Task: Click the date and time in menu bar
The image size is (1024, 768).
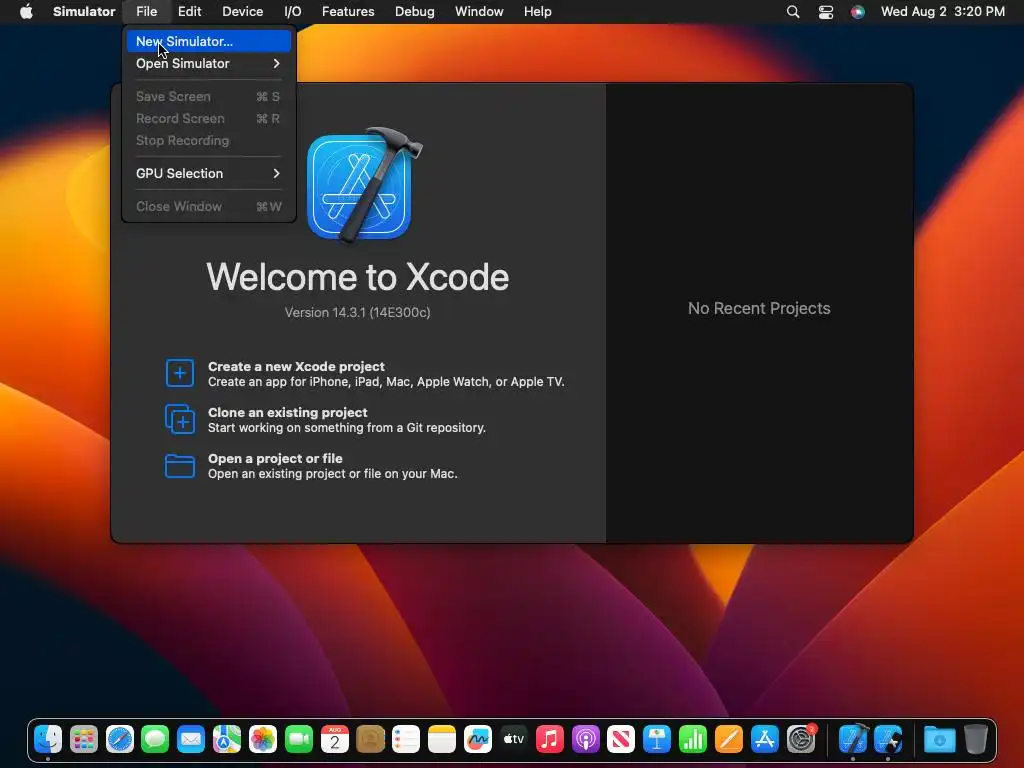Action: [x=942, y=12]
